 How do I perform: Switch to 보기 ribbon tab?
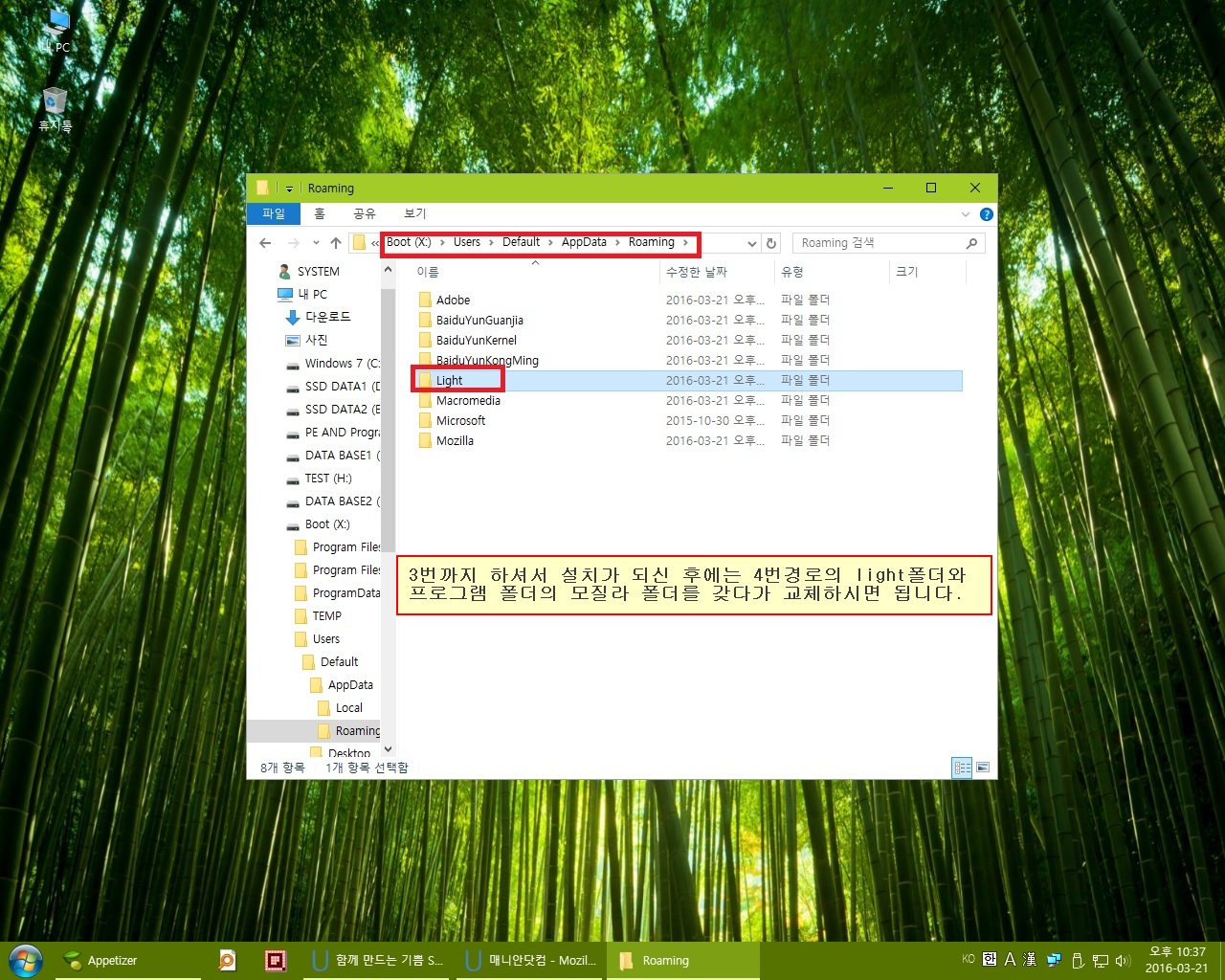(x=414, y=213)
